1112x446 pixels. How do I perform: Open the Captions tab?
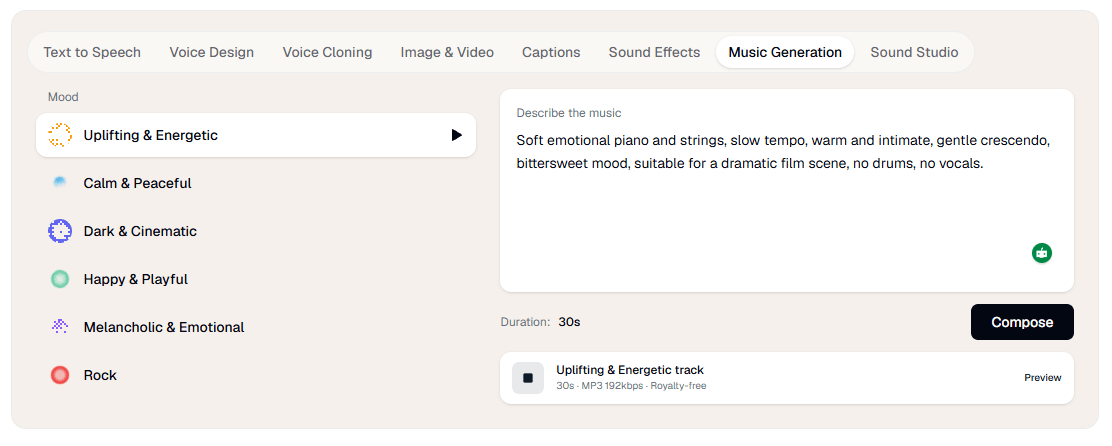tap(551, 52)
